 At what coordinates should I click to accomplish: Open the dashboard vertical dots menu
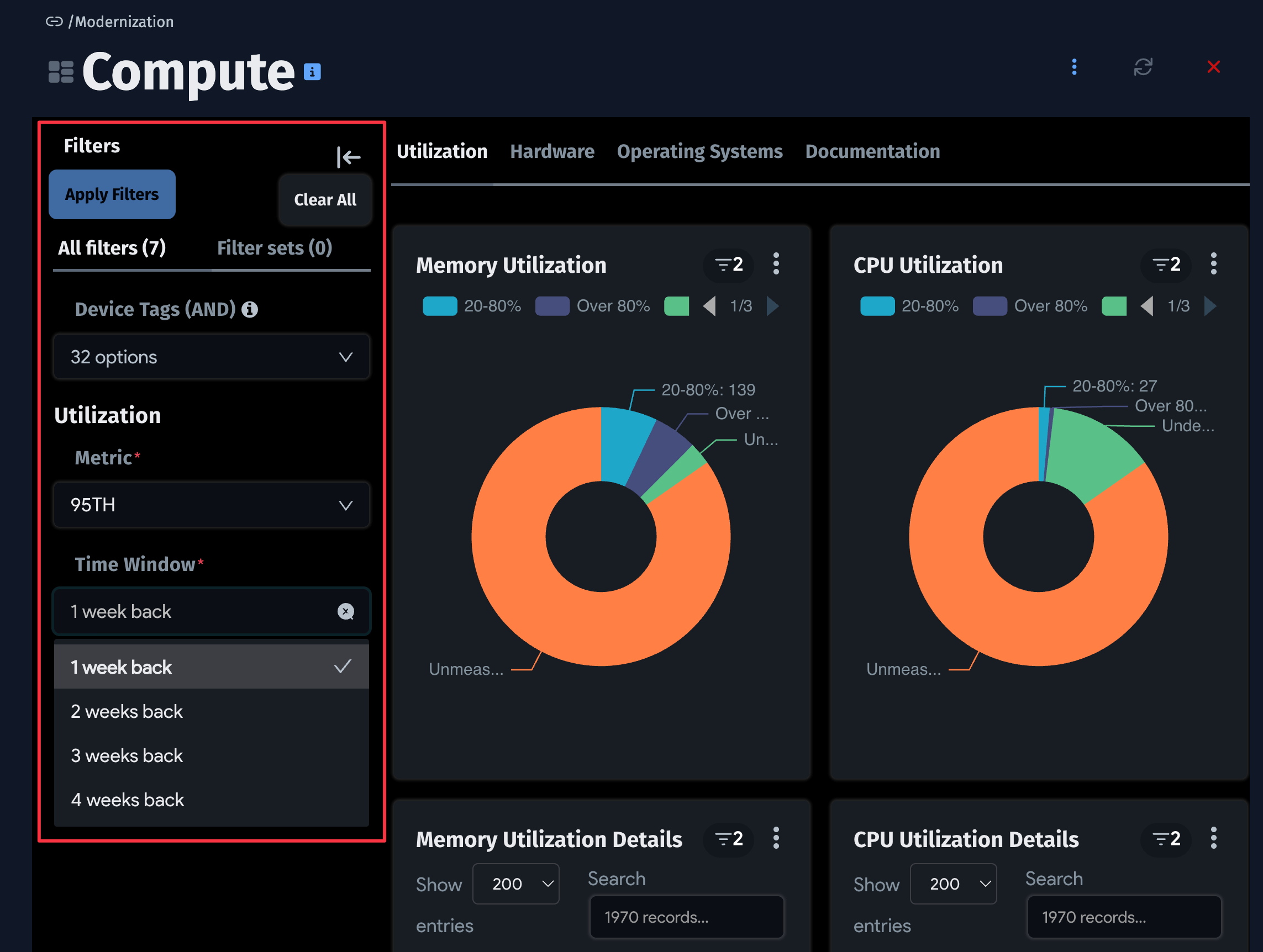click(x=1074, y=67)
